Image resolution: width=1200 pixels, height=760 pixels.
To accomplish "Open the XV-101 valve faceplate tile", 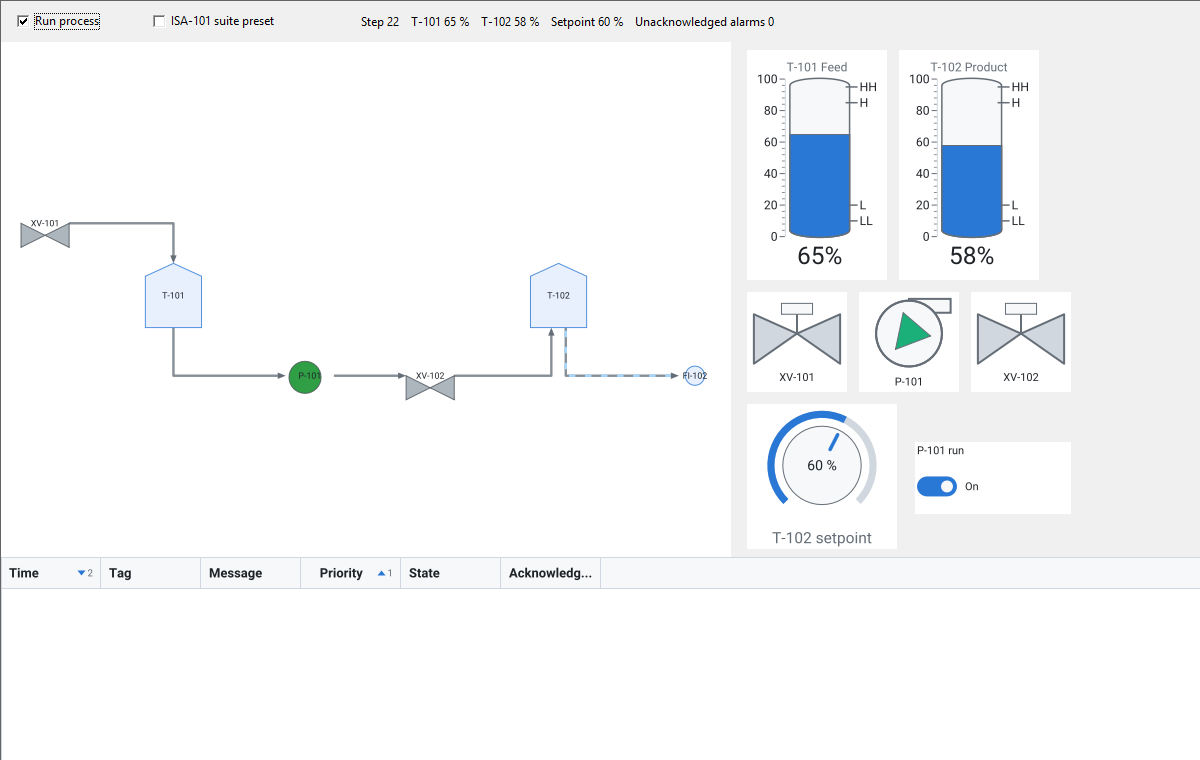I will tap(797, 342).
